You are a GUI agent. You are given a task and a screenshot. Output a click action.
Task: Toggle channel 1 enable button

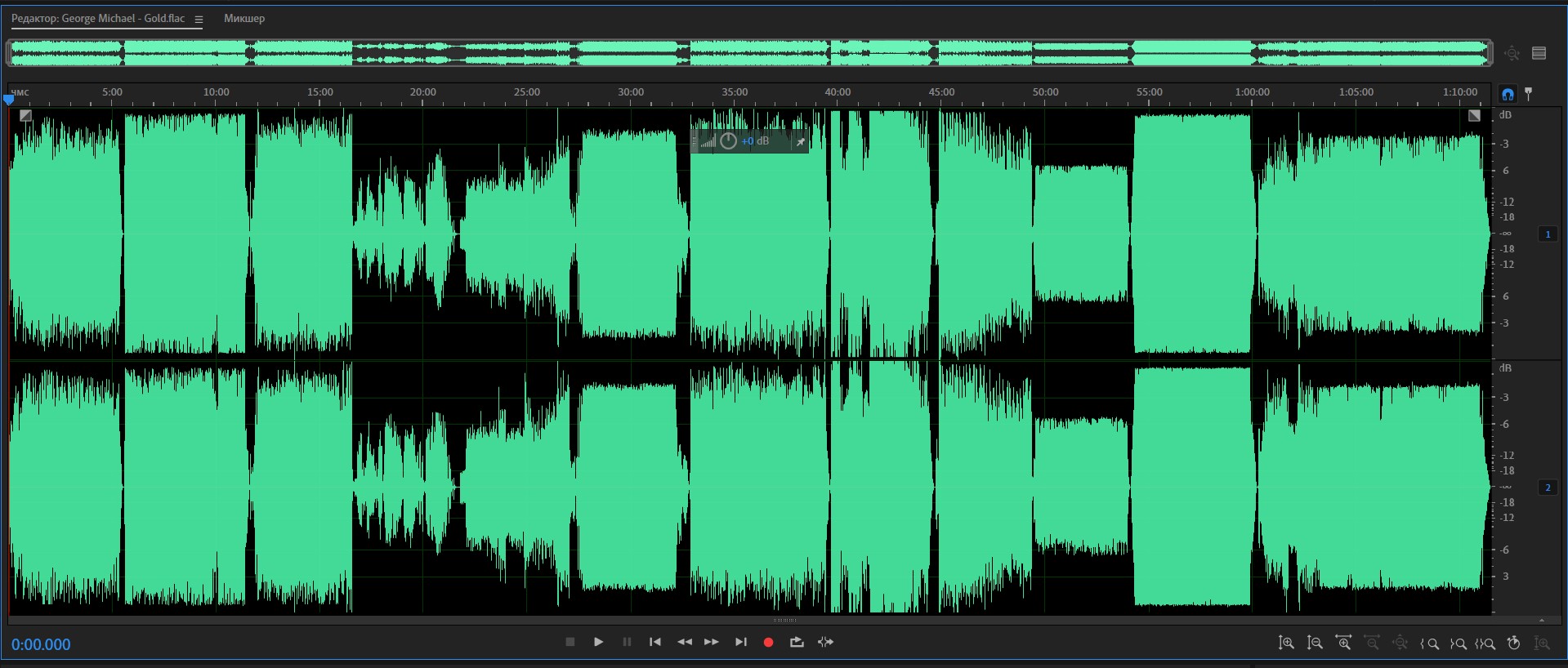(1548, 234)
